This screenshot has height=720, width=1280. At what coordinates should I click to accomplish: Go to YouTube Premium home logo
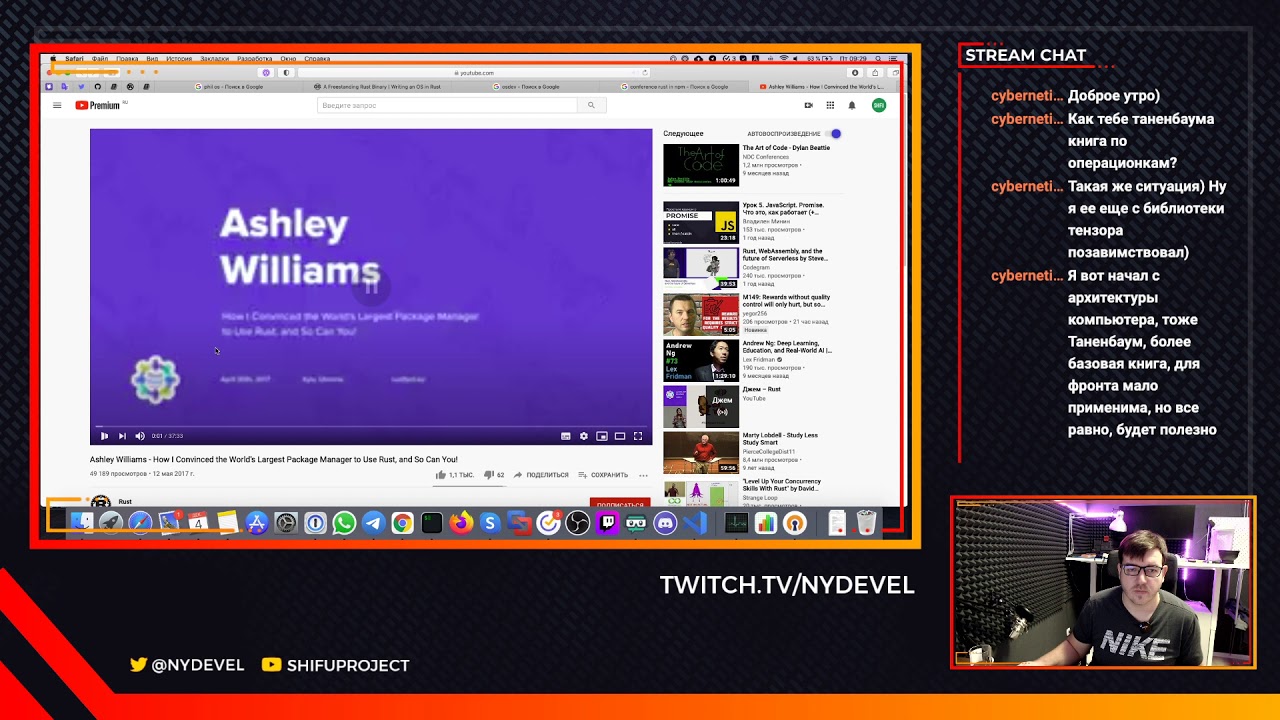[x=98, y=105]
